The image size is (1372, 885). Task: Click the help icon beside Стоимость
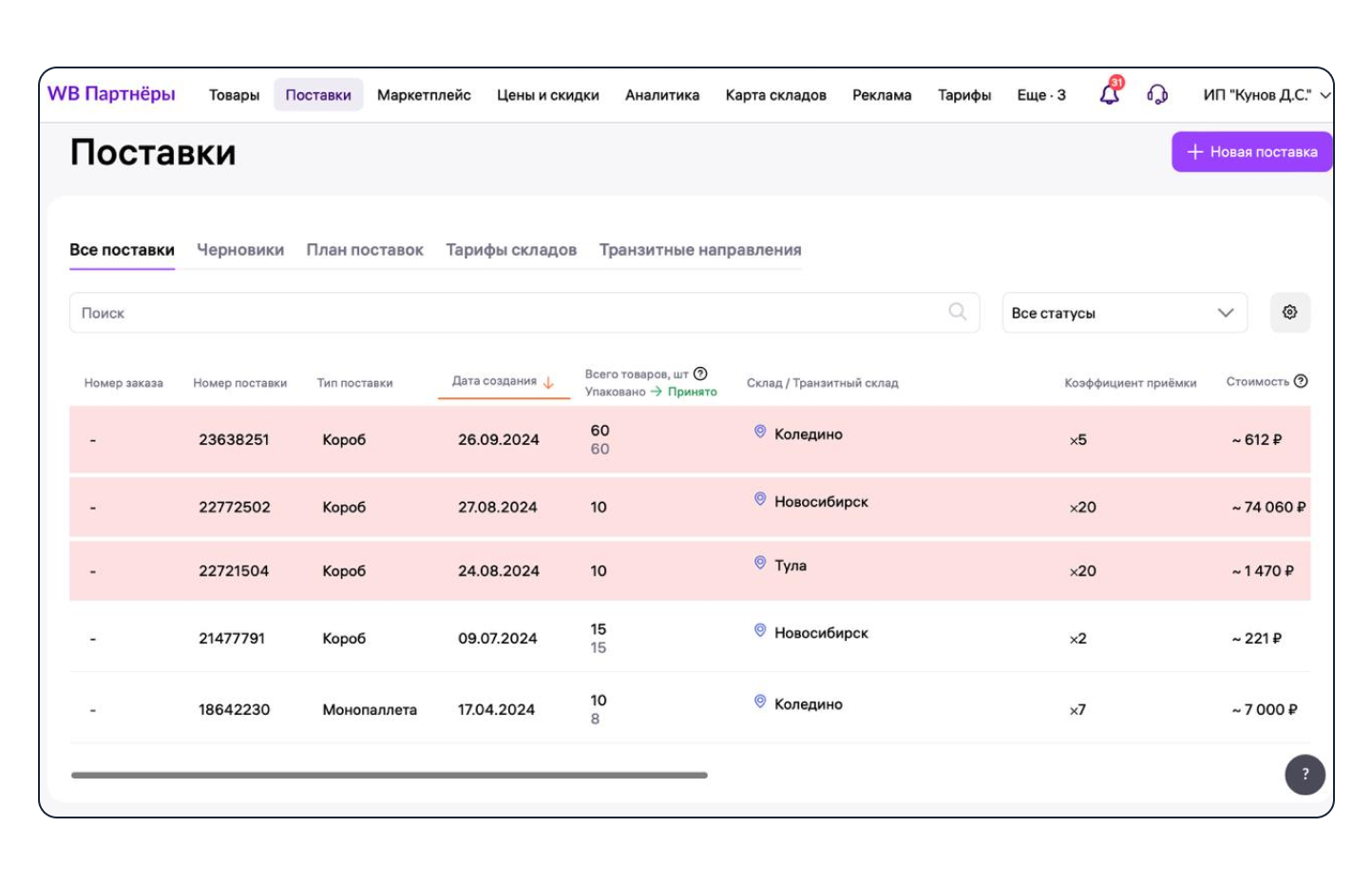coord(1301,381)
